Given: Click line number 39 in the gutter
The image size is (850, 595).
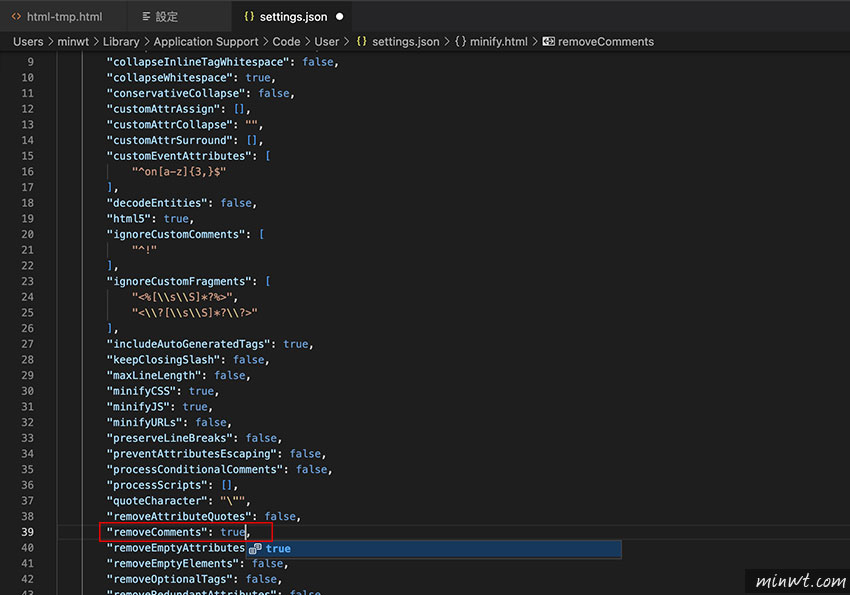Looking at the screenshot, I should click(27, 532).
